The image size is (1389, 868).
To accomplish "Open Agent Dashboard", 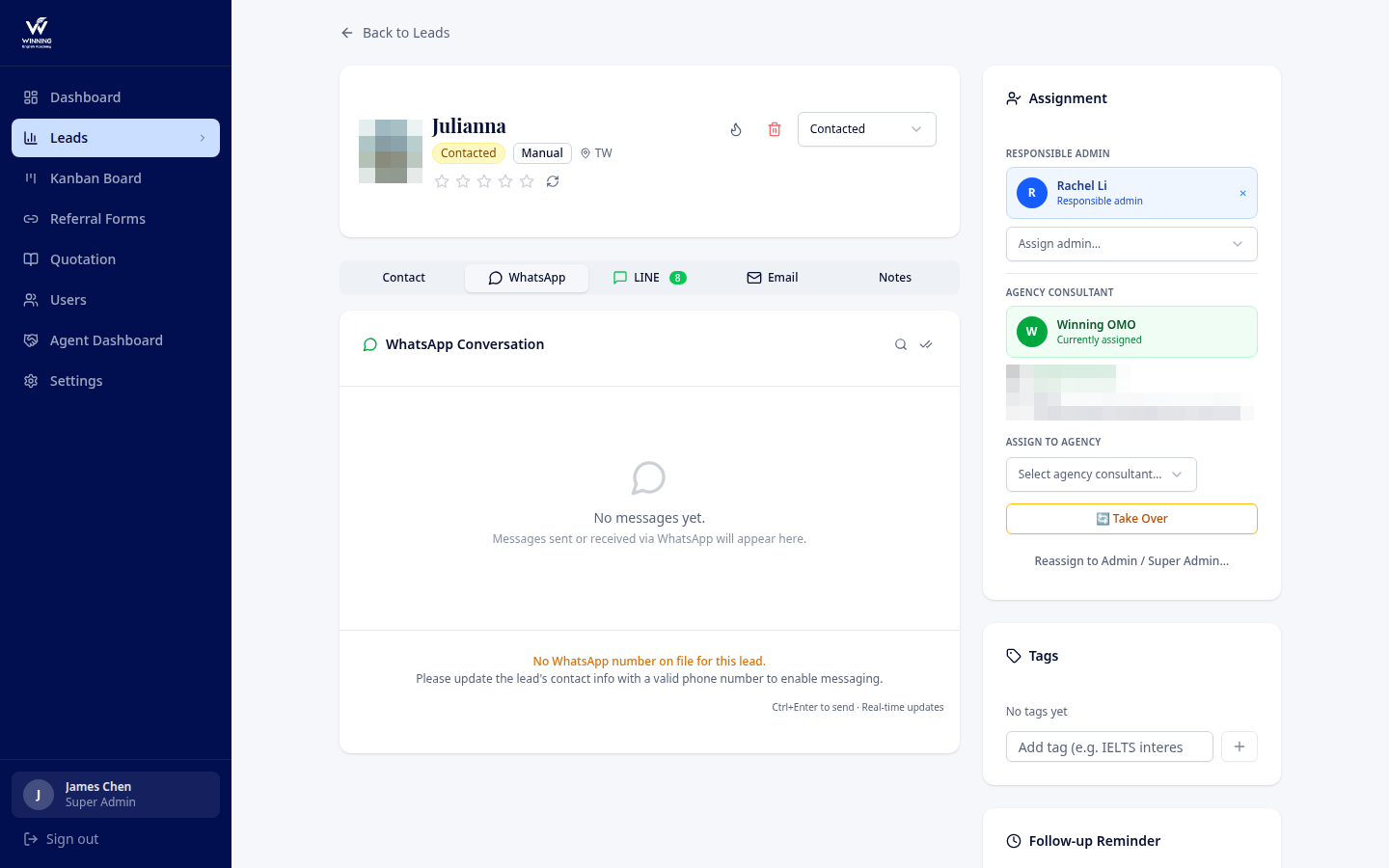I will coord(116,340).
